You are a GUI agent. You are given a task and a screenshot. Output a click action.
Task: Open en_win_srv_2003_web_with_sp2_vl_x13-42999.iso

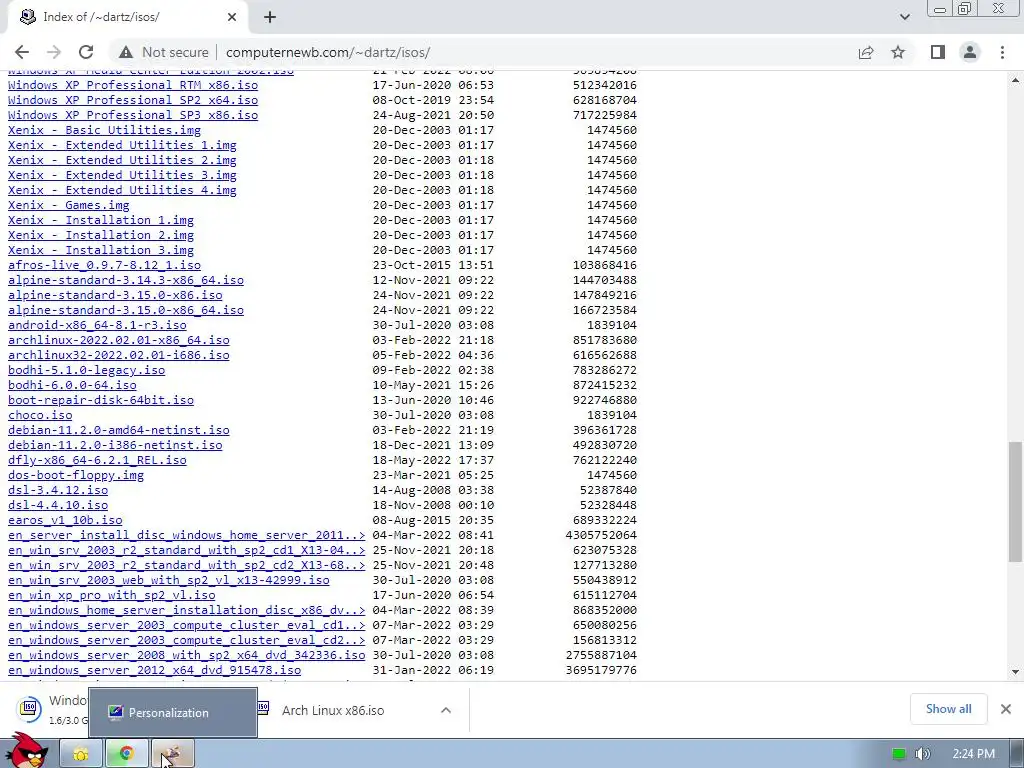(x=168, y=581)
